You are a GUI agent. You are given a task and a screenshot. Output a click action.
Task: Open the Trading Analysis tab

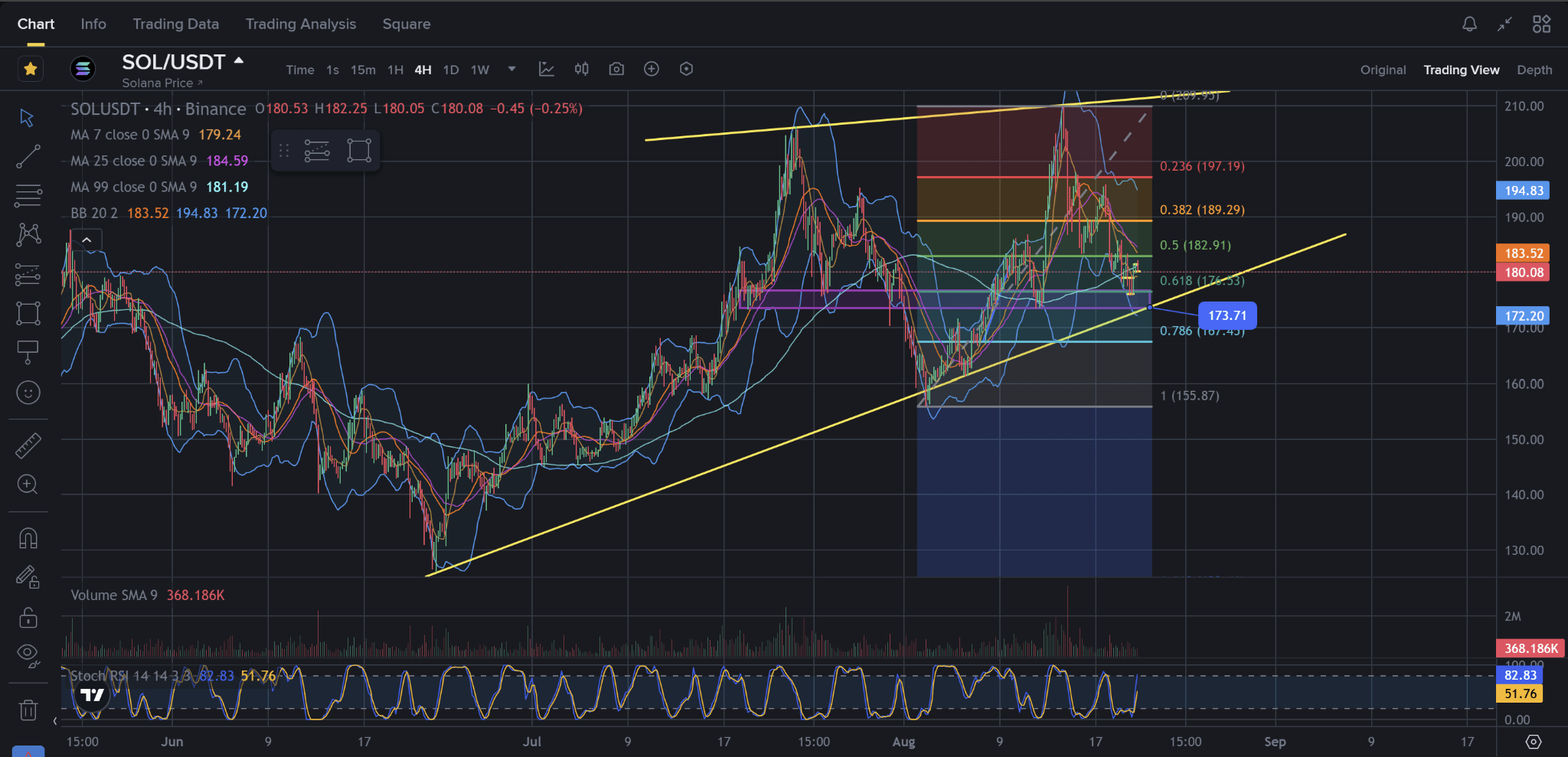coord(301,24)
